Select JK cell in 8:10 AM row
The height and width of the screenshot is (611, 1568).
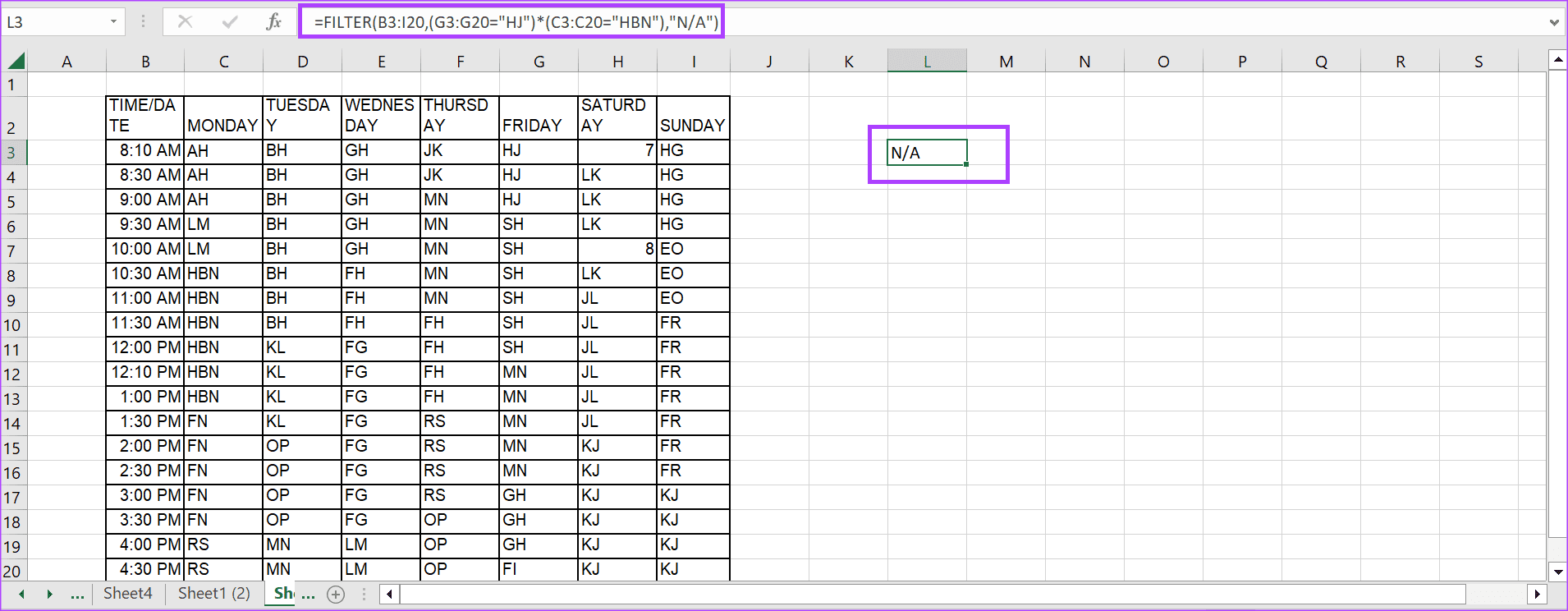pyautogui.click(x=460, y=151)
